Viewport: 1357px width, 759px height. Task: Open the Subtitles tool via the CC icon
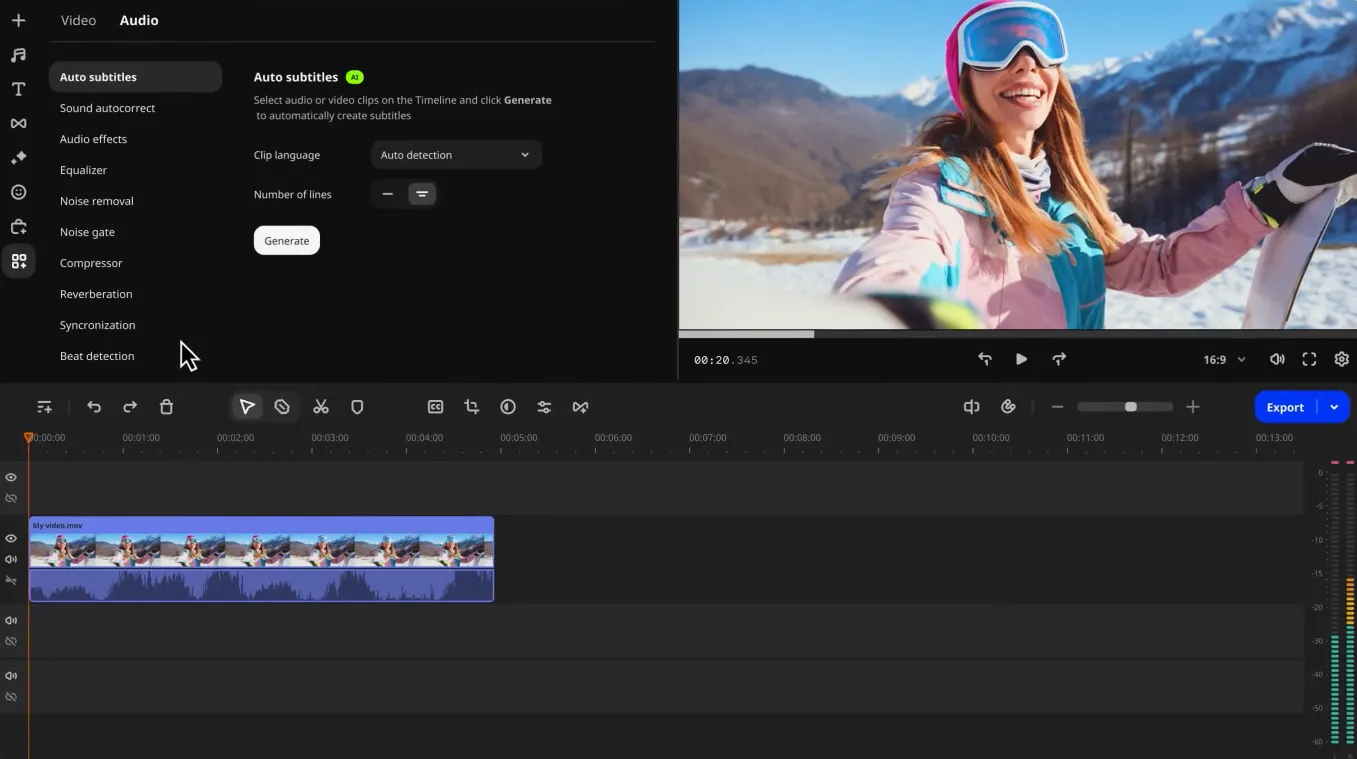435,406
